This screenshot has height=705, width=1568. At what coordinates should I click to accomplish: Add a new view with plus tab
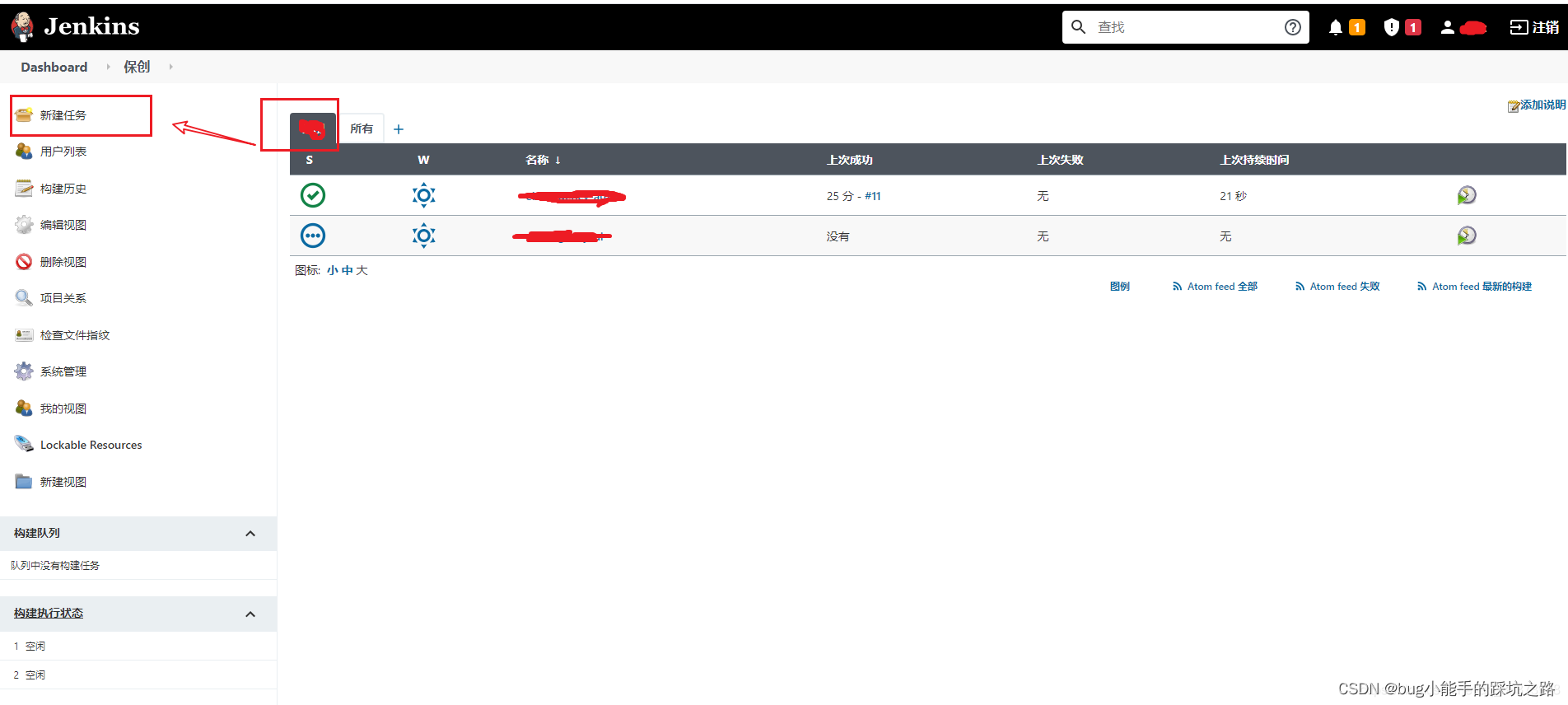399,129
